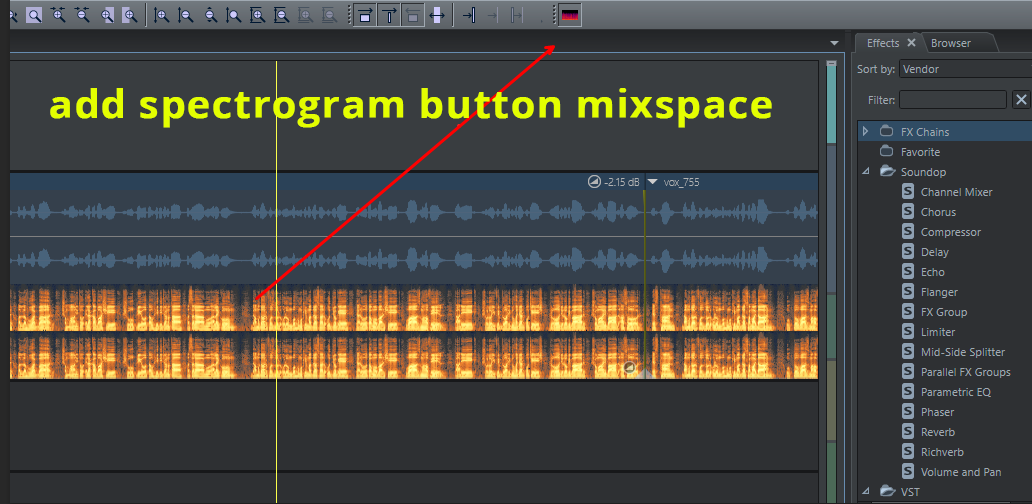Click the Channel Mixer effect S icon
The height and width of the screenshot is (504, 1032).
(x=908, y=192)
